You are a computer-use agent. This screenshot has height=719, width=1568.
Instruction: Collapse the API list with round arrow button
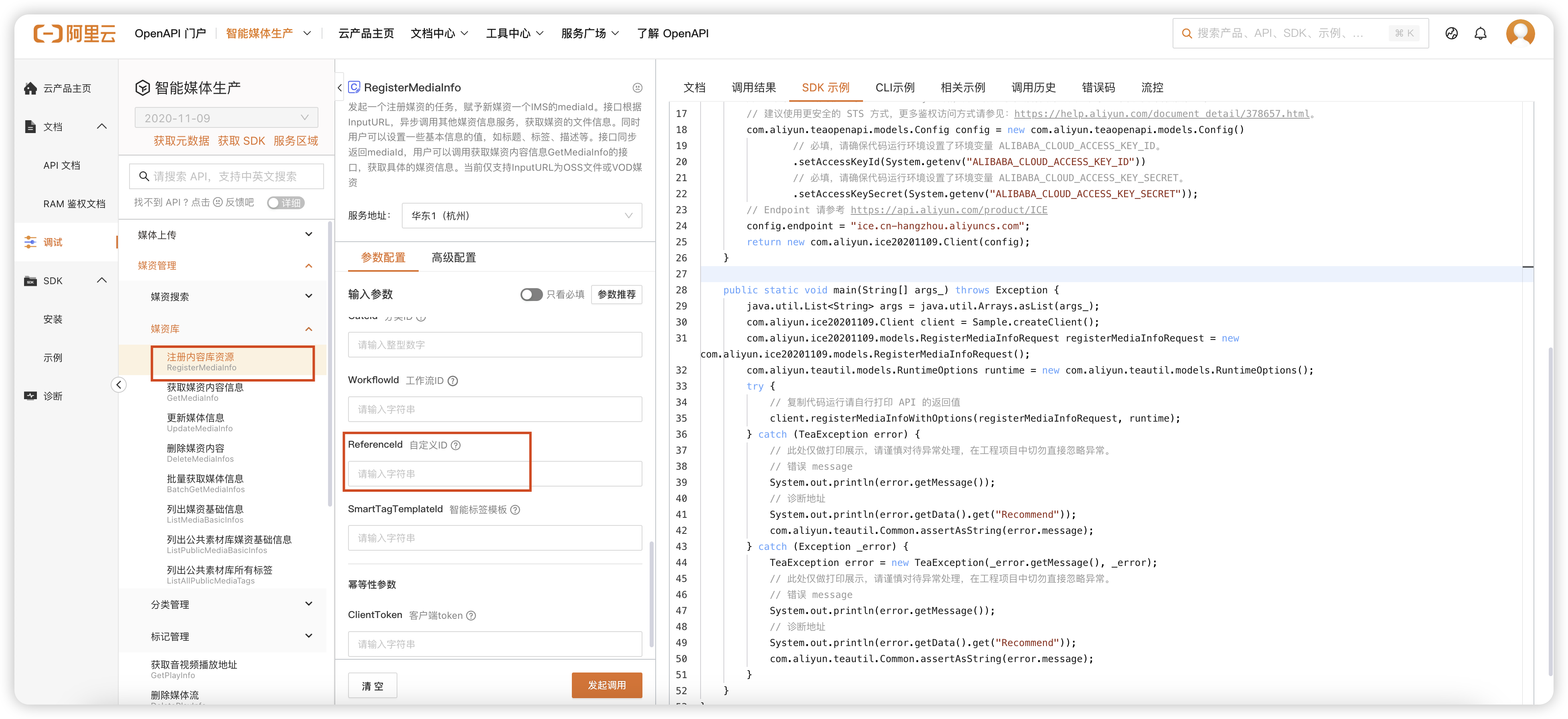[x=120, y=384]
